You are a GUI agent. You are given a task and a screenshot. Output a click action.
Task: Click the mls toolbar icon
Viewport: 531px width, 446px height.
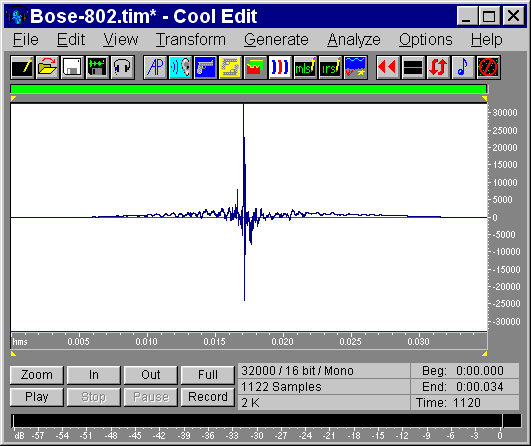click(305, 67)
